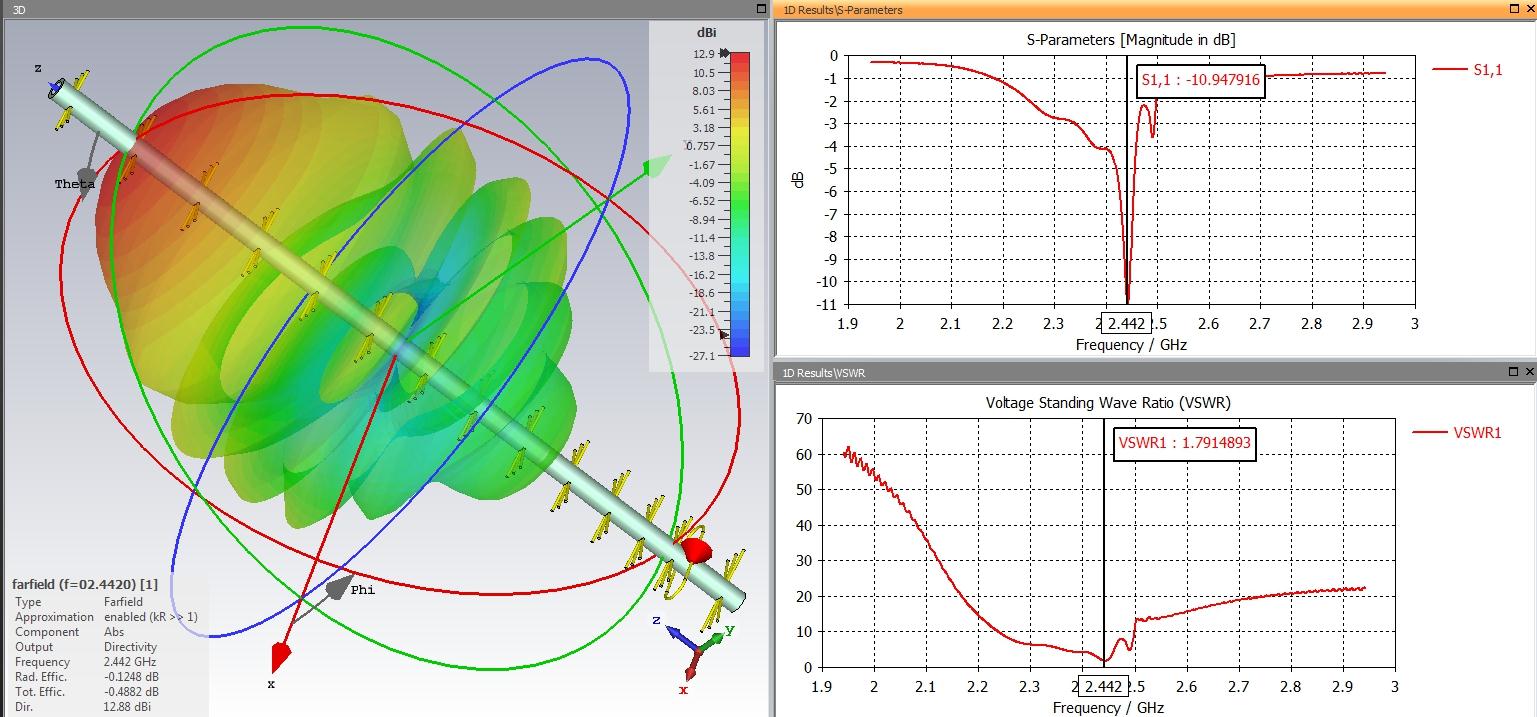
Task: Select the lower color ramp marker at -23.5
Action: tap(723, 336)
